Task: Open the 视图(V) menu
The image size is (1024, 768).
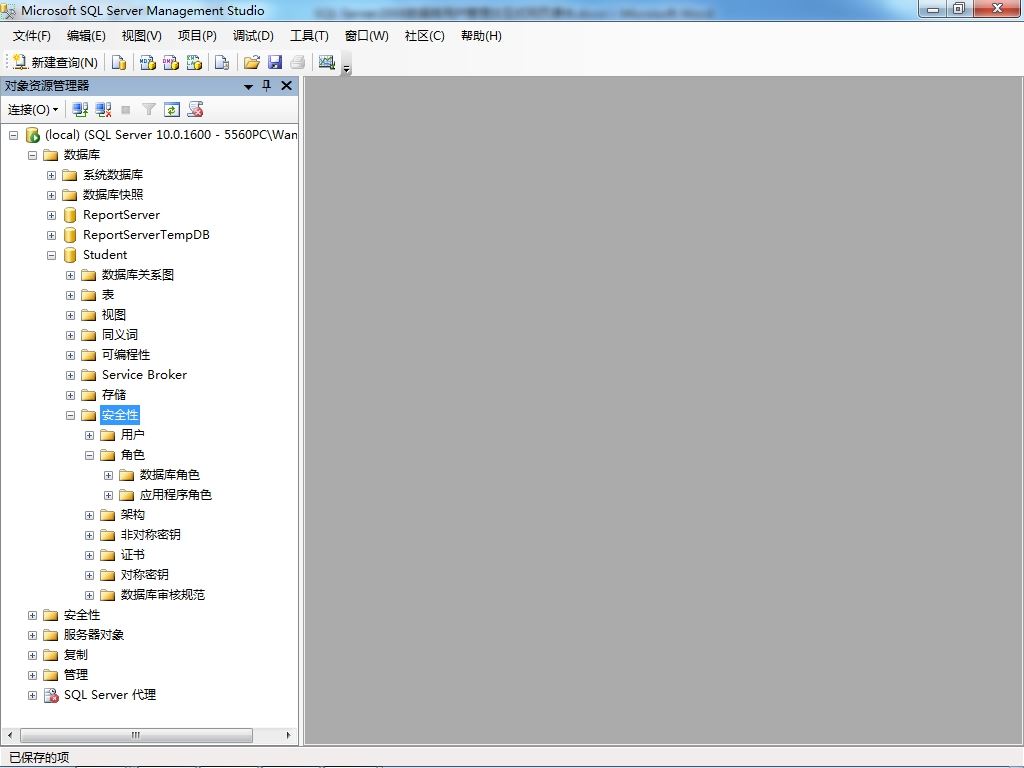Action: [142, 36]
